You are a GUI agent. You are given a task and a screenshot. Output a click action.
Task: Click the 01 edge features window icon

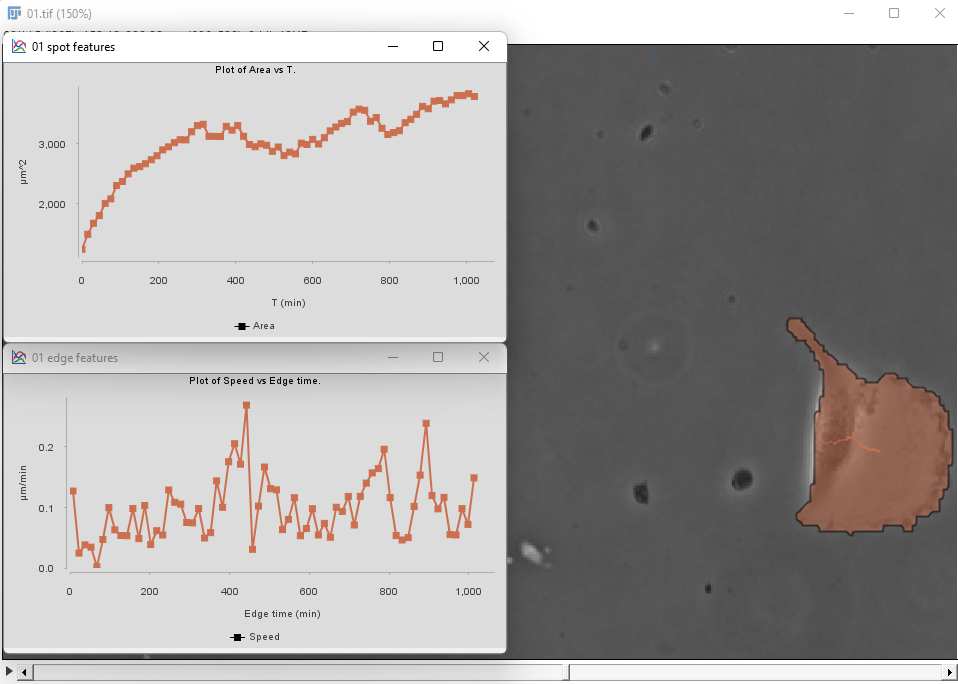[19, 358]
